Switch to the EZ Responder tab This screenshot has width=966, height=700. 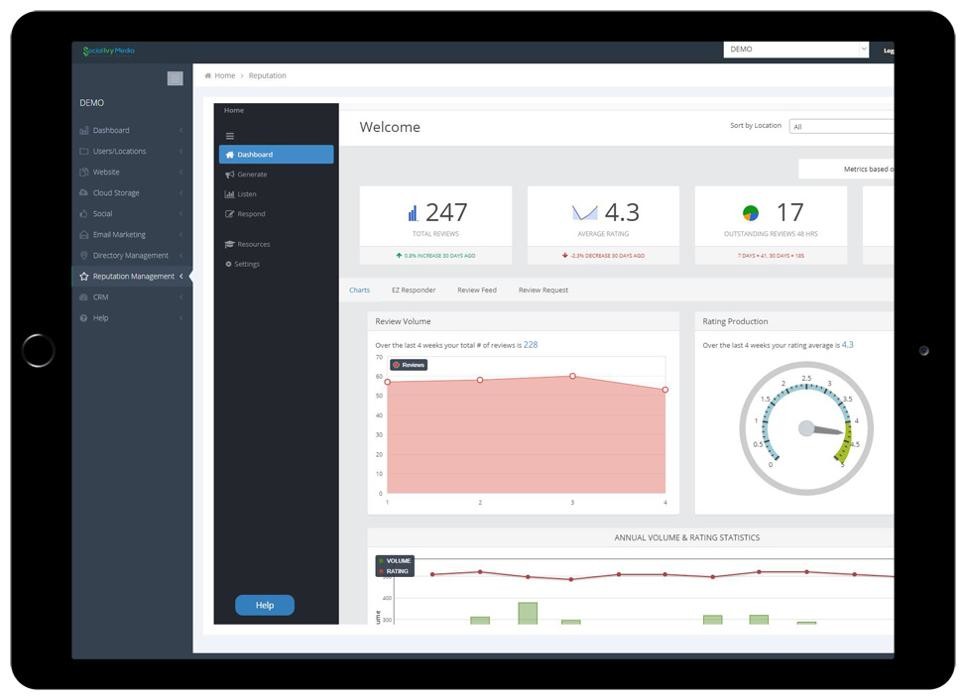413,290
